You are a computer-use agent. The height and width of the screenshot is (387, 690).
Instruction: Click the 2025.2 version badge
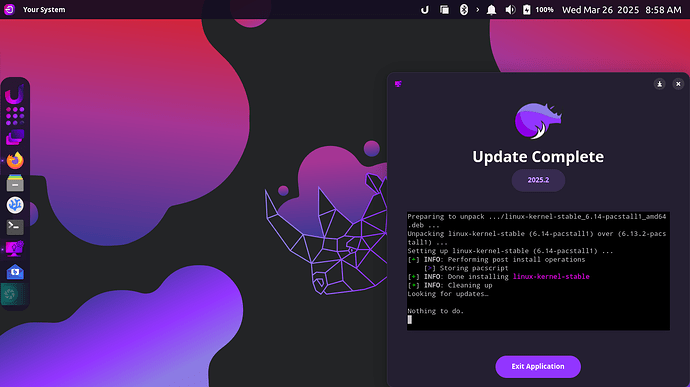(538, 180)
